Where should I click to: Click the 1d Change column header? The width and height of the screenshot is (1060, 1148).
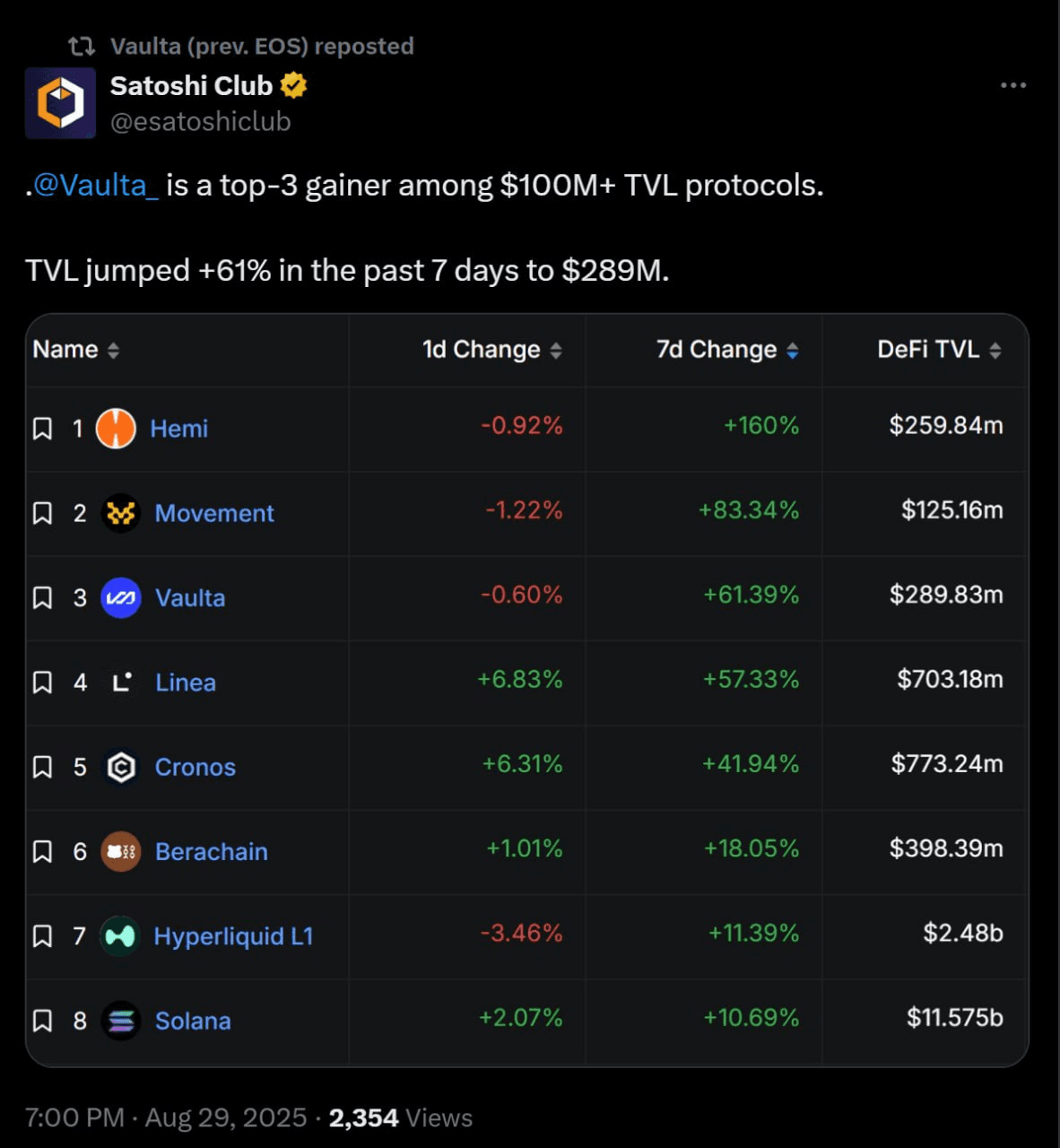pos(482,349)
